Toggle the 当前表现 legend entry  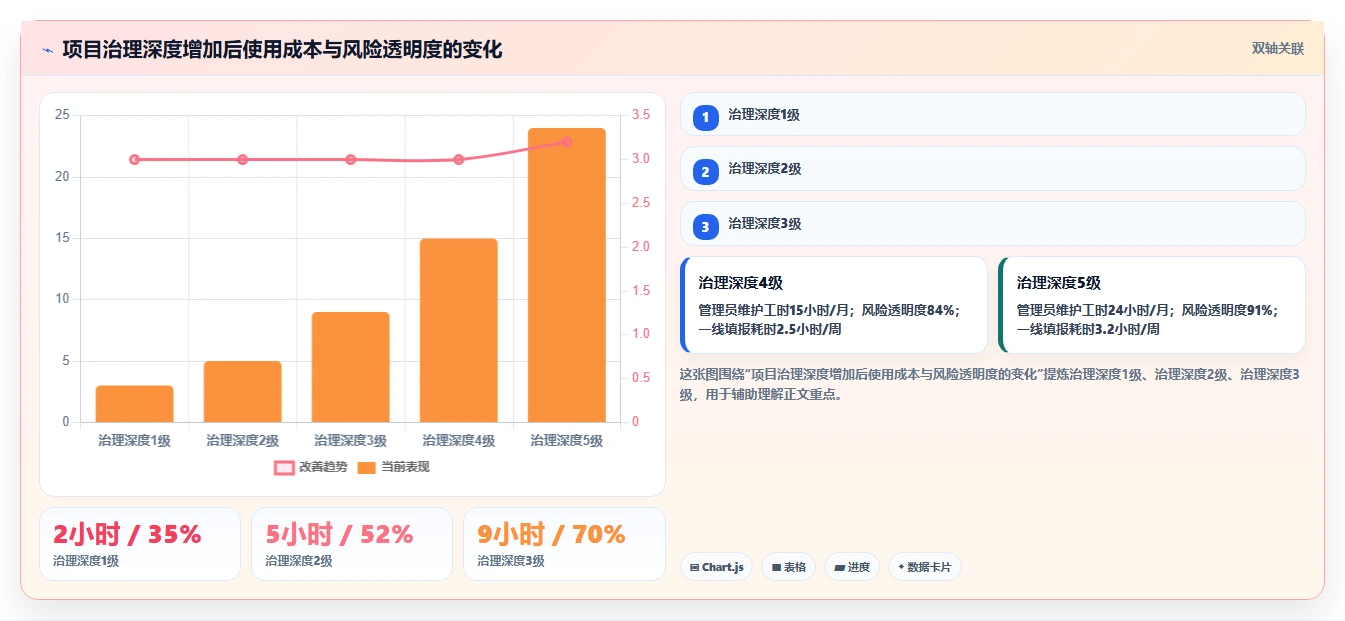click(x=393, y=467)
